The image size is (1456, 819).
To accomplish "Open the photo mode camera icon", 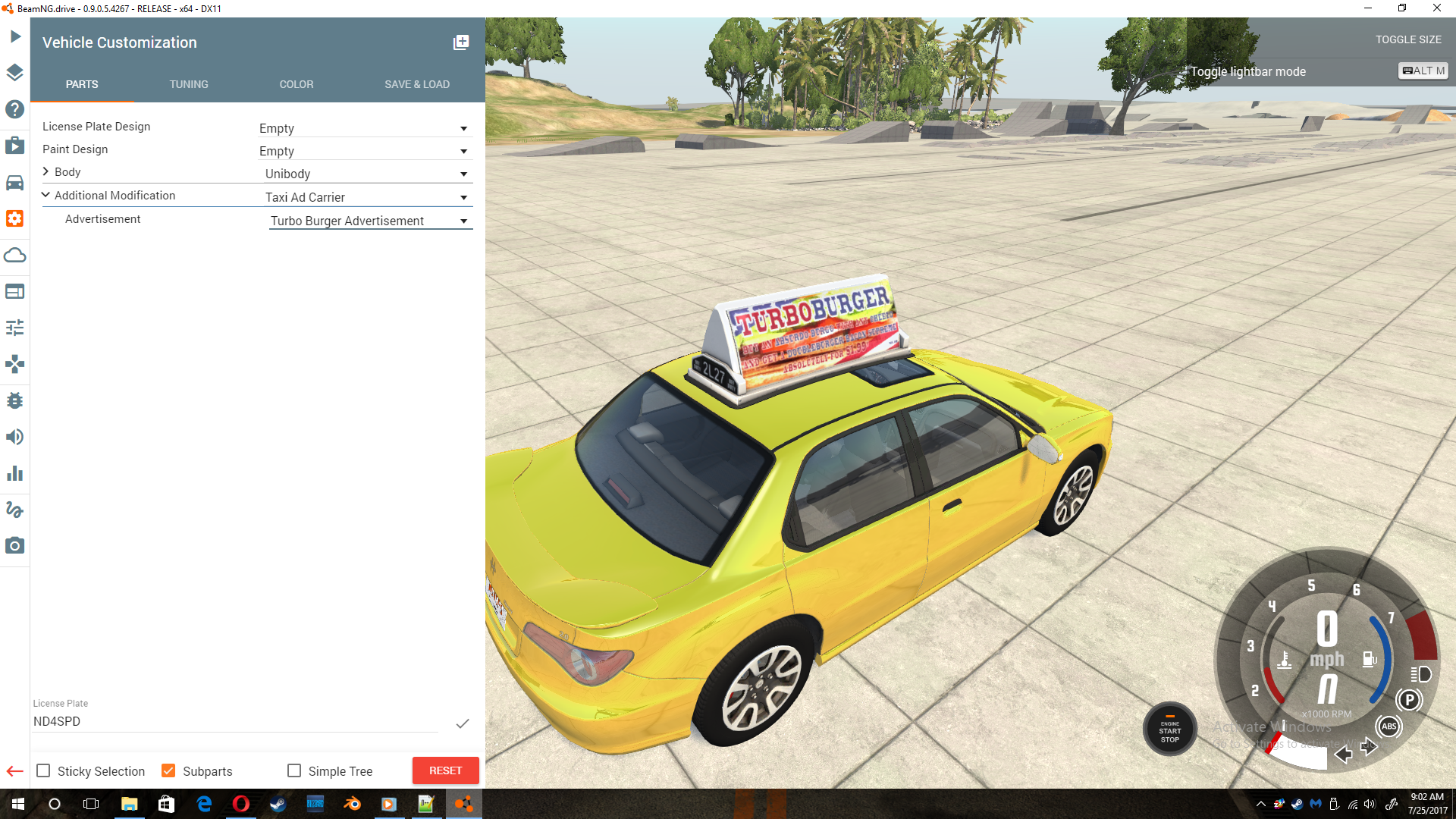I will pos(15,546).
